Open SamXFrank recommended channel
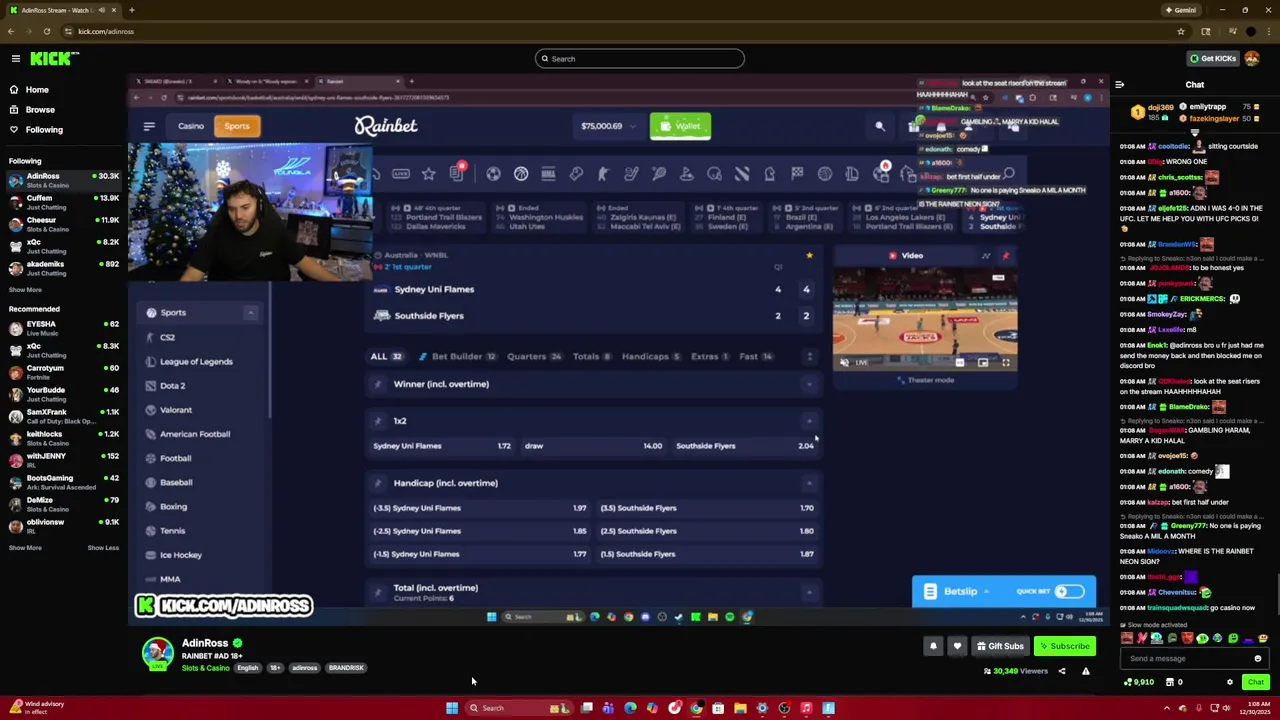Image resolution: width=1280 pixels, height=720 pixels. (62, 417)
